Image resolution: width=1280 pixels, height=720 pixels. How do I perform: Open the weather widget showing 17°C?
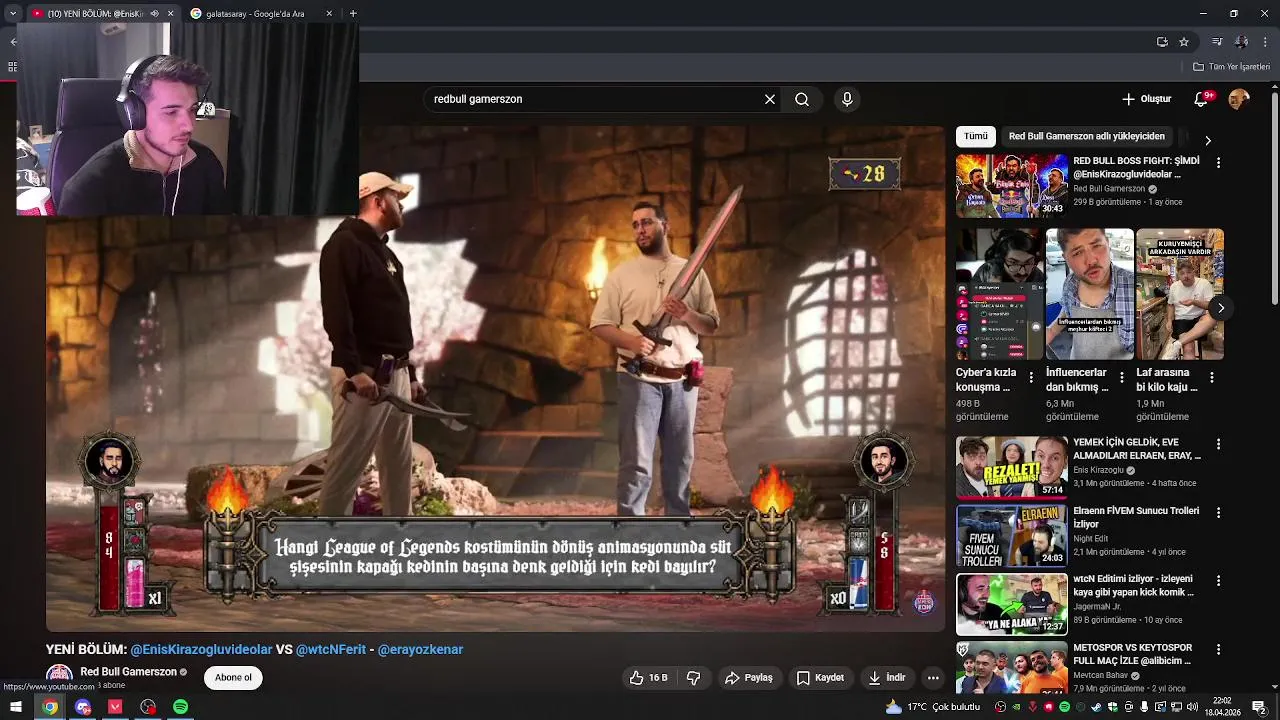tap(933, 707)
